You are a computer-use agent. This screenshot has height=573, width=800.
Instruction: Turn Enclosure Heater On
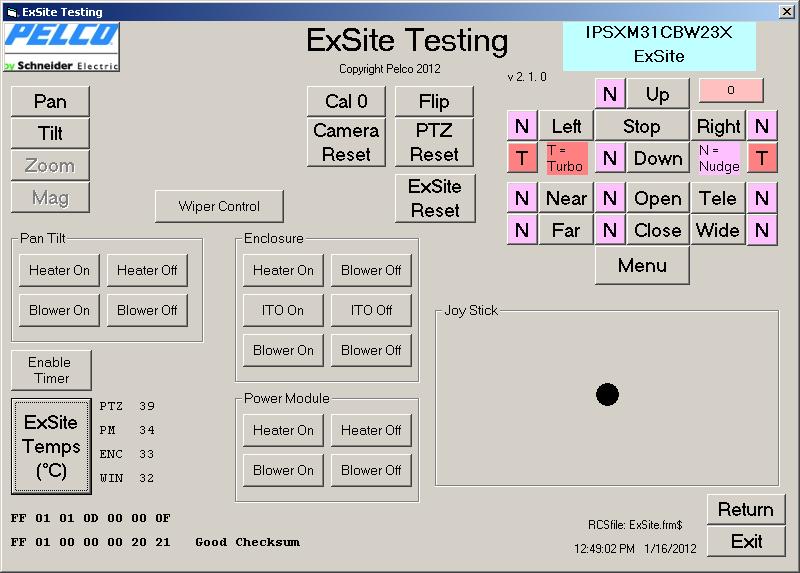click(283, 270)
